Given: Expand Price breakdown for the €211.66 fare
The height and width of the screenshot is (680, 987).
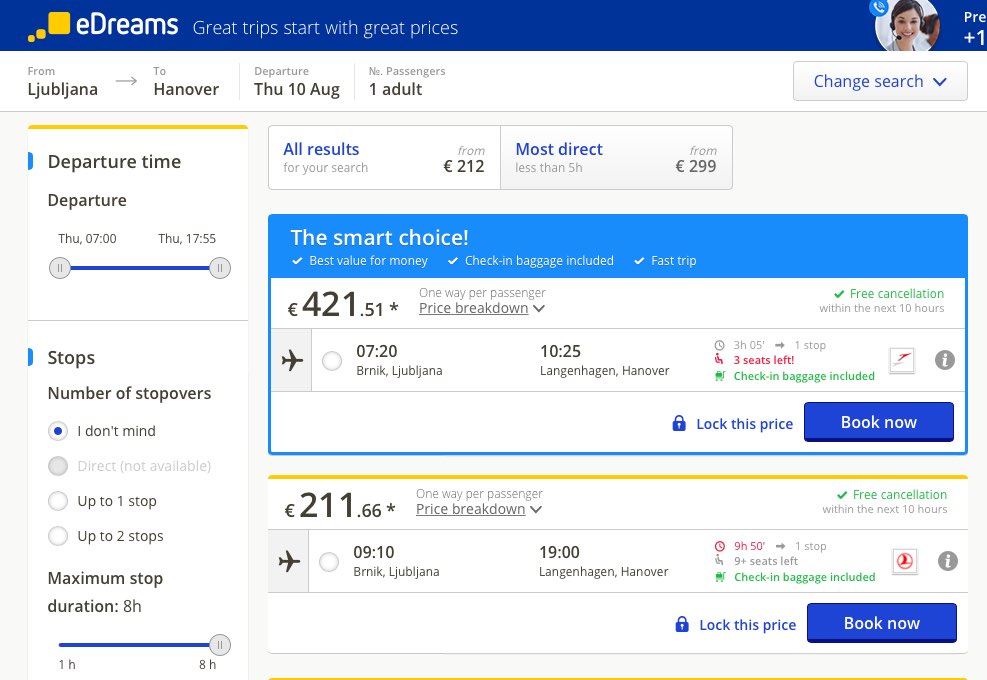Looking at the screenshot, I should pyautogui.click(x=478, y=509).
